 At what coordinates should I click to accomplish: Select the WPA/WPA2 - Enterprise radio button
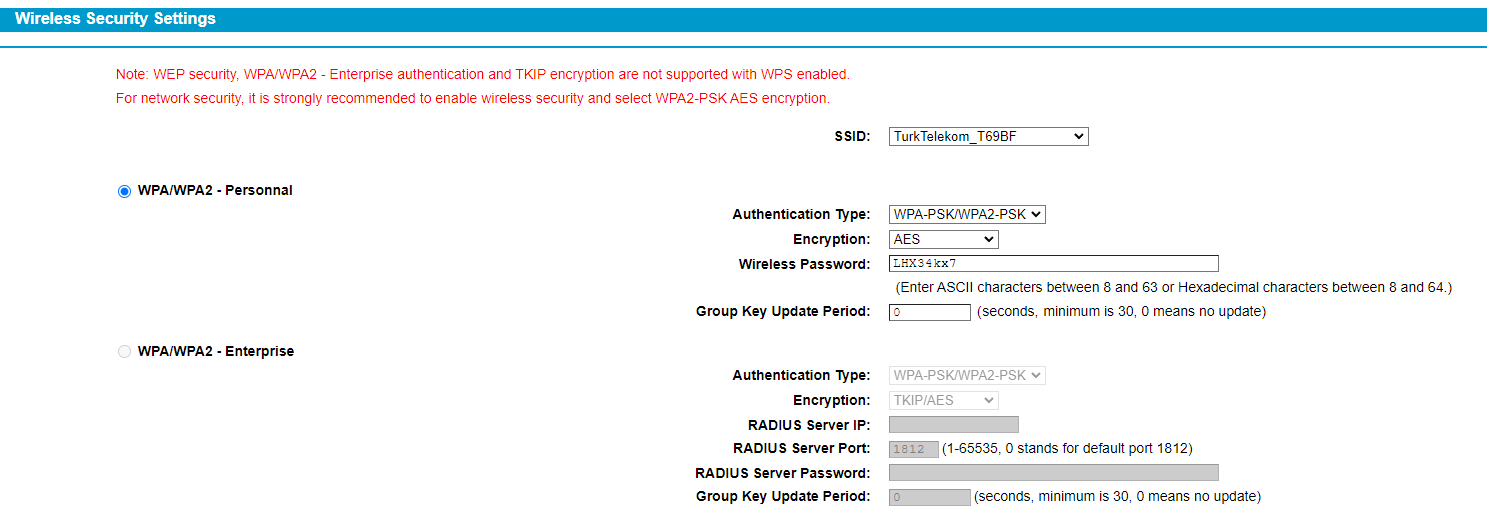125,352
